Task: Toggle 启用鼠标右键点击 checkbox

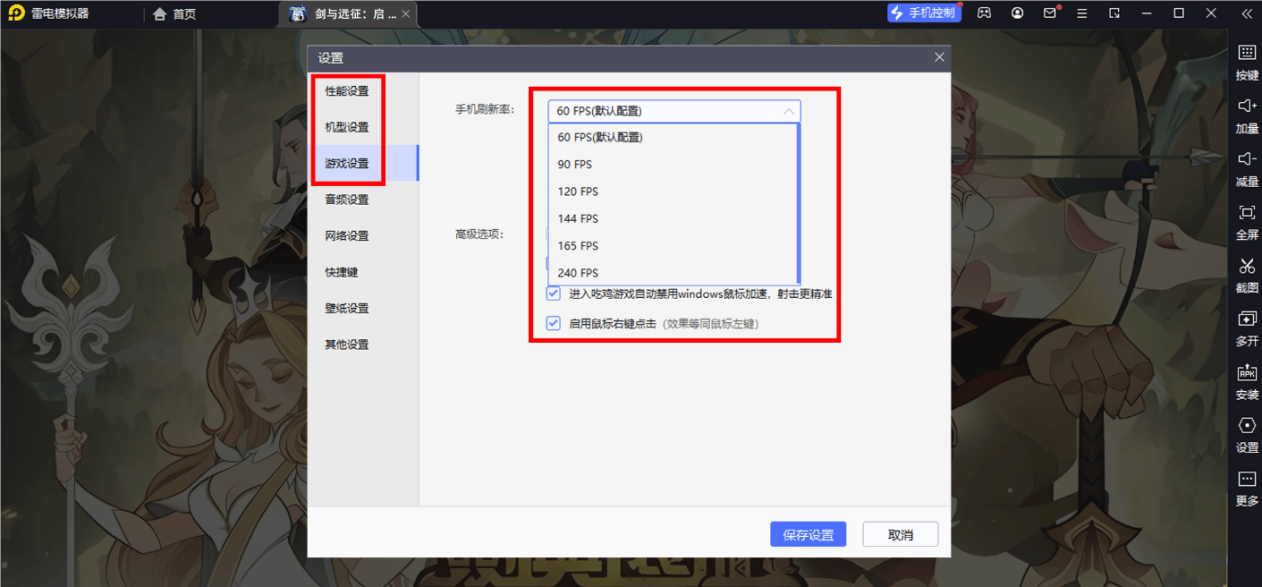Action: tap(553, 324)
